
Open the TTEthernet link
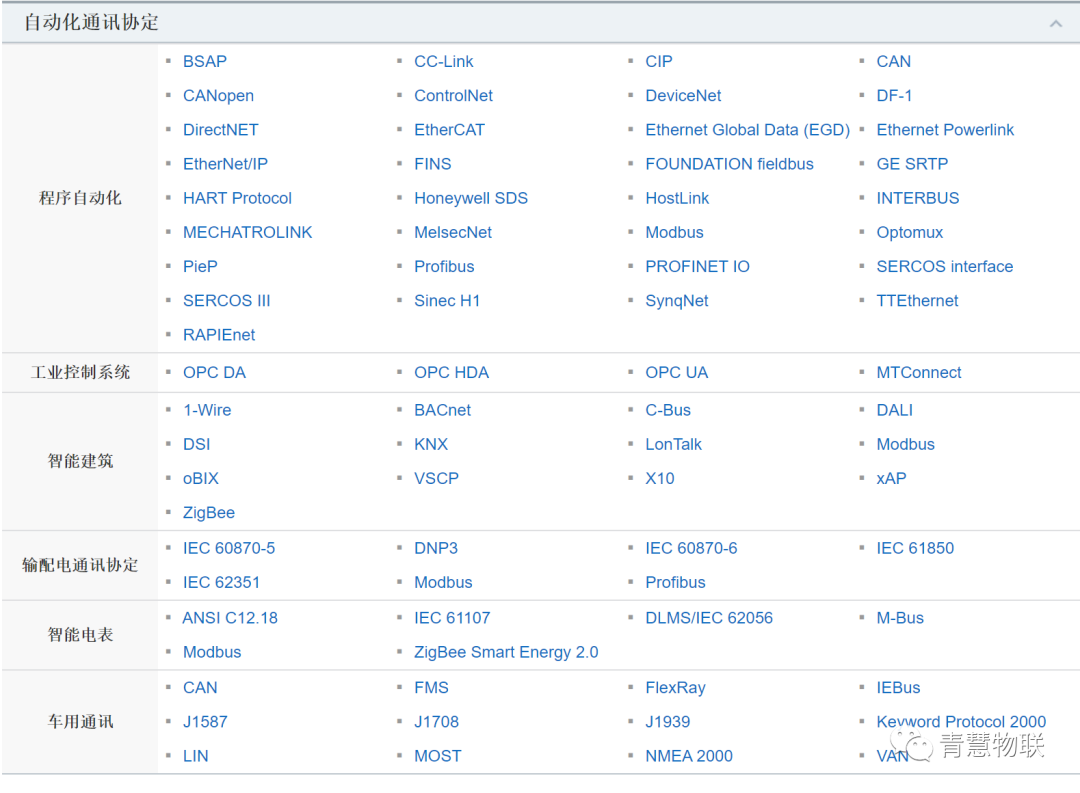[917, 301]
